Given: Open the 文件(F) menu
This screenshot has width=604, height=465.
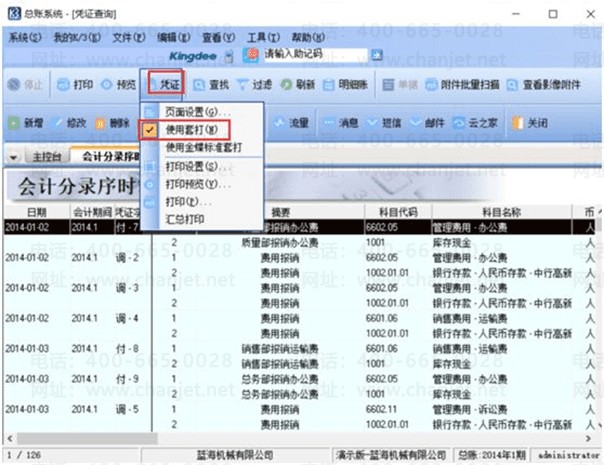Looking at the screenshot, I should [x=123, y=36].
